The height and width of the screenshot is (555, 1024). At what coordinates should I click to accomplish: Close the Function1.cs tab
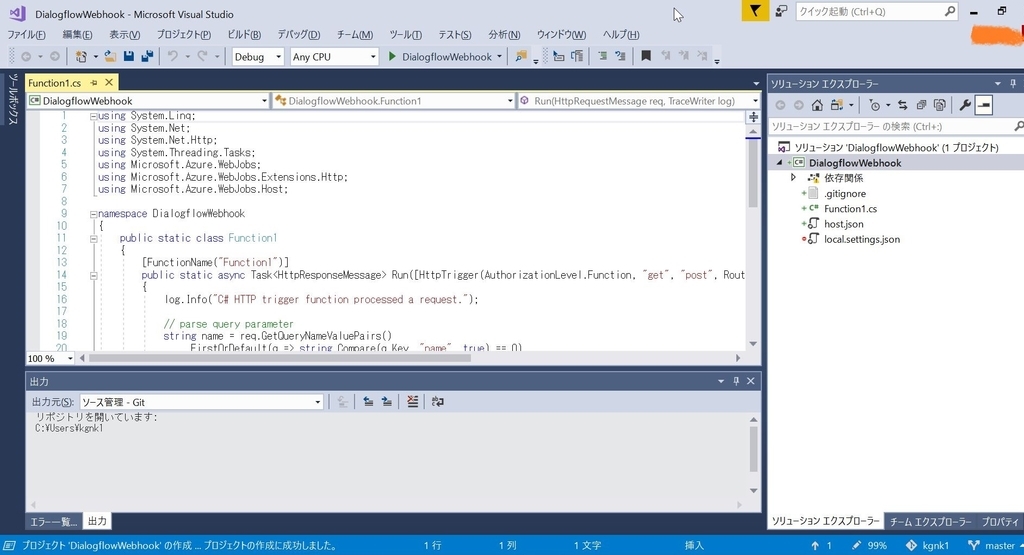tap(109, 82)
